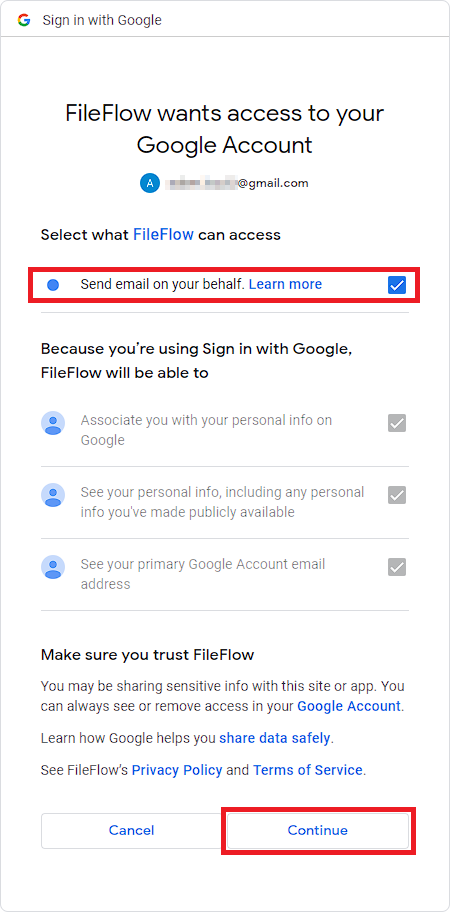
Task: Open the Learn more link
Action: pos(285,284)
